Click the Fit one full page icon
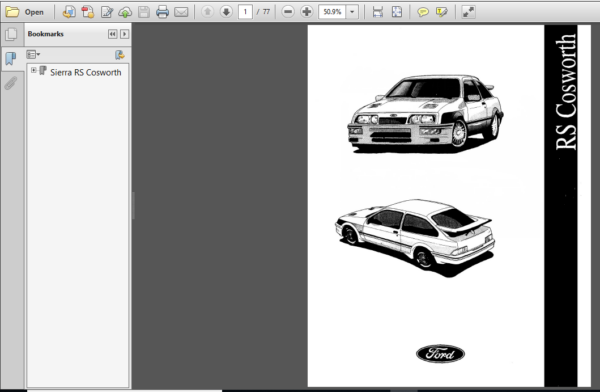 coord(397,12)
